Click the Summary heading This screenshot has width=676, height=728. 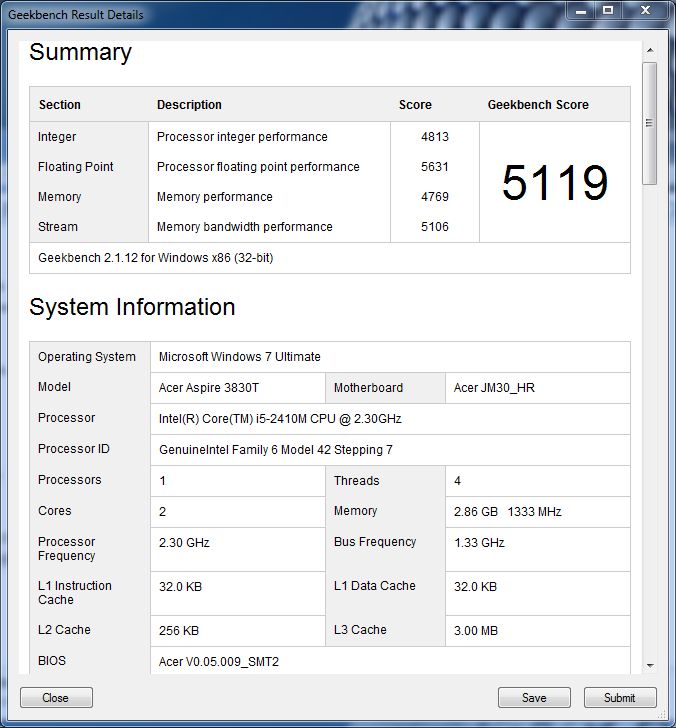[x=80, y=52]
